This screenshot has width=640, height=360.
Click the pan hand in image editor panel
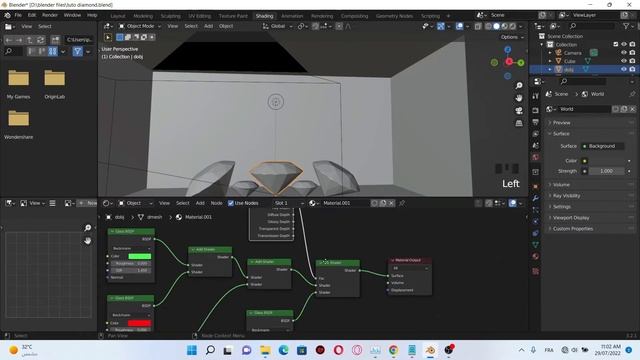(87, 241)
